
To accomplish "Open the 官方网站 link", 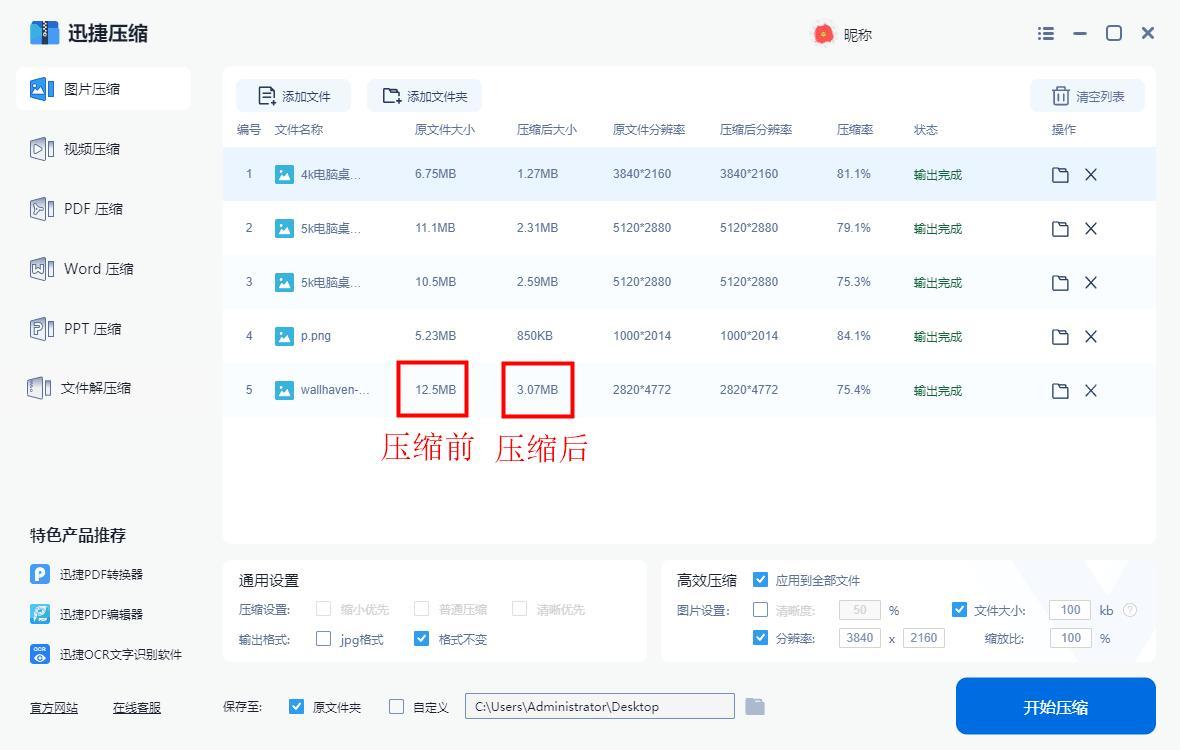I will tap(54, 708).
